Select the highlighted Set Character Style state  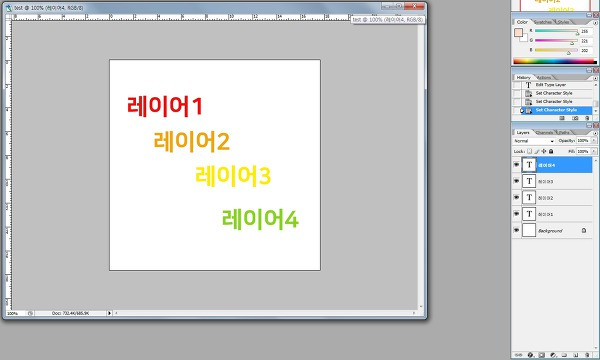coord(557,110)
